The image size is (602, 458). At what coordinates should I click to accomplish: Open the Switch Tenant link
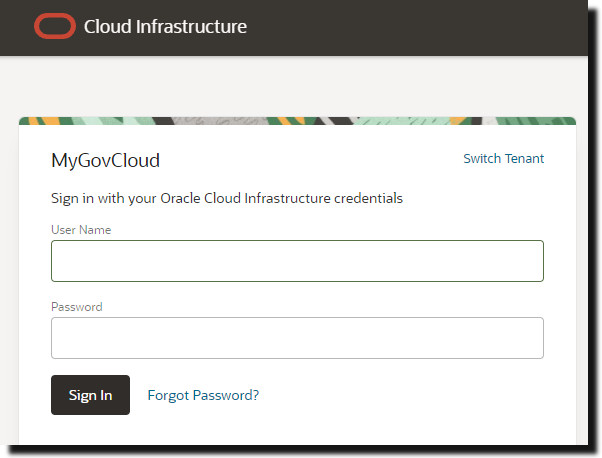point(503,159)
